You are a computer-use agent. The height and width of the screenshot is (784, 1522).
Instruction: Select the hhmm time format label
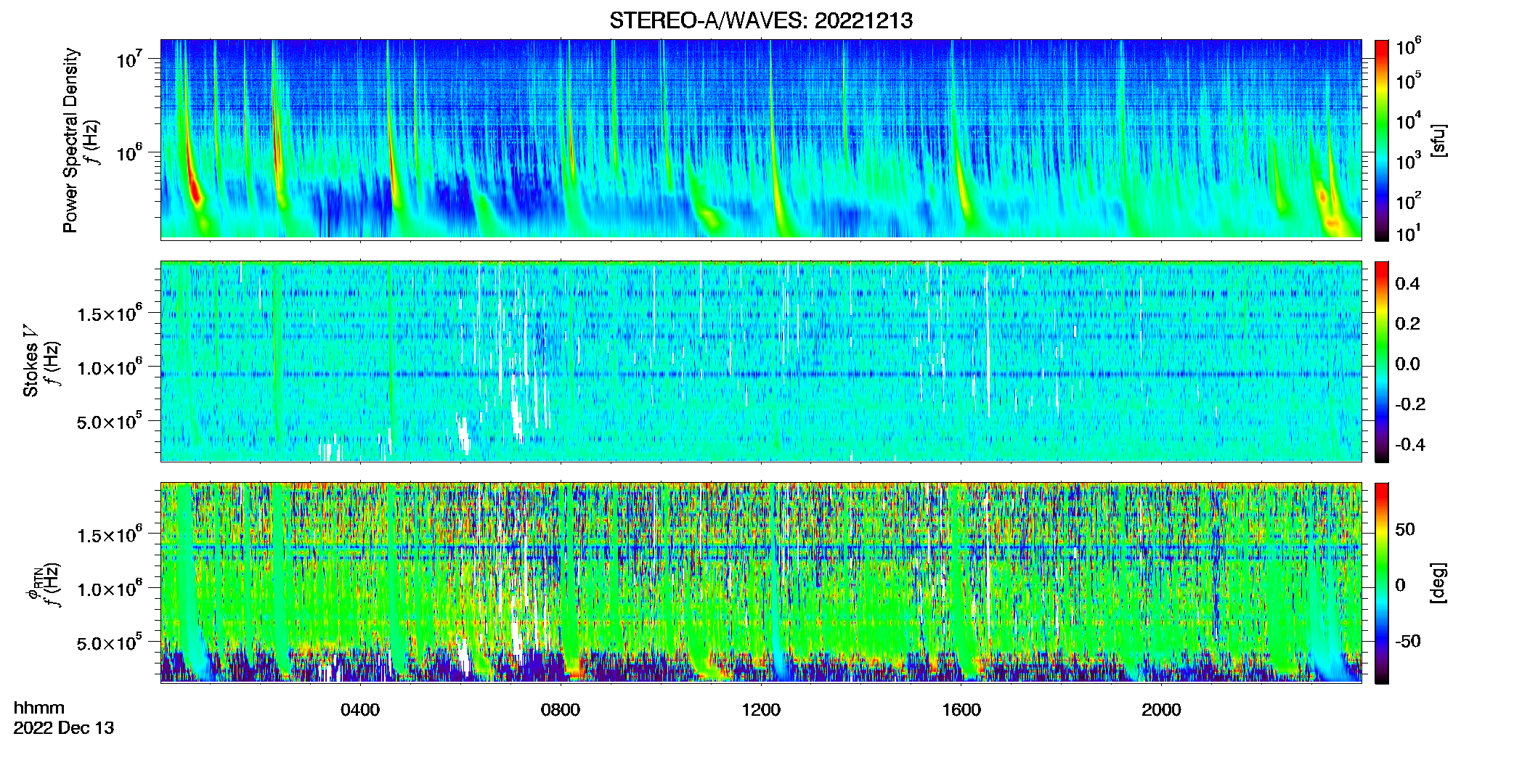pos(39,708)
